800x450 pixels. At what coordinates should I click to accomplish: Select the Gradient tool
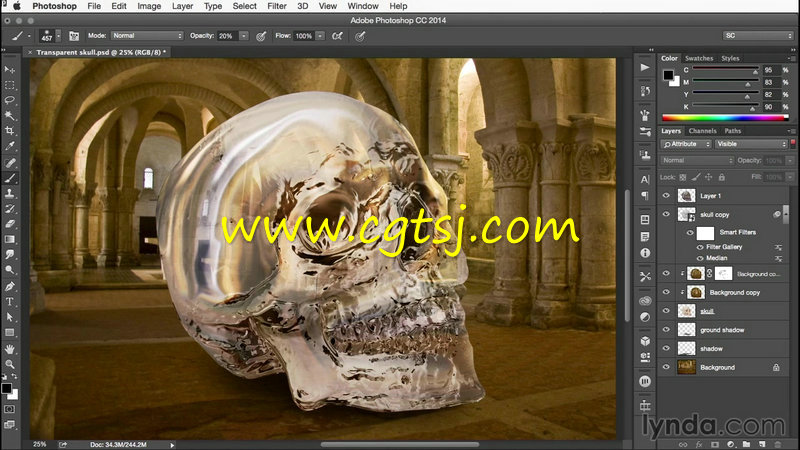(10, 239)
